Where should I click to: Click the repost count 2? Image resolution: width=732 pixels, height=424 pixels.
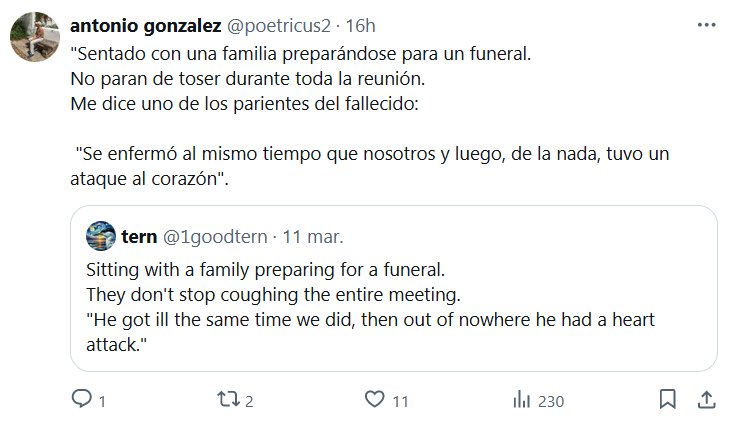(x=249, y=401)
